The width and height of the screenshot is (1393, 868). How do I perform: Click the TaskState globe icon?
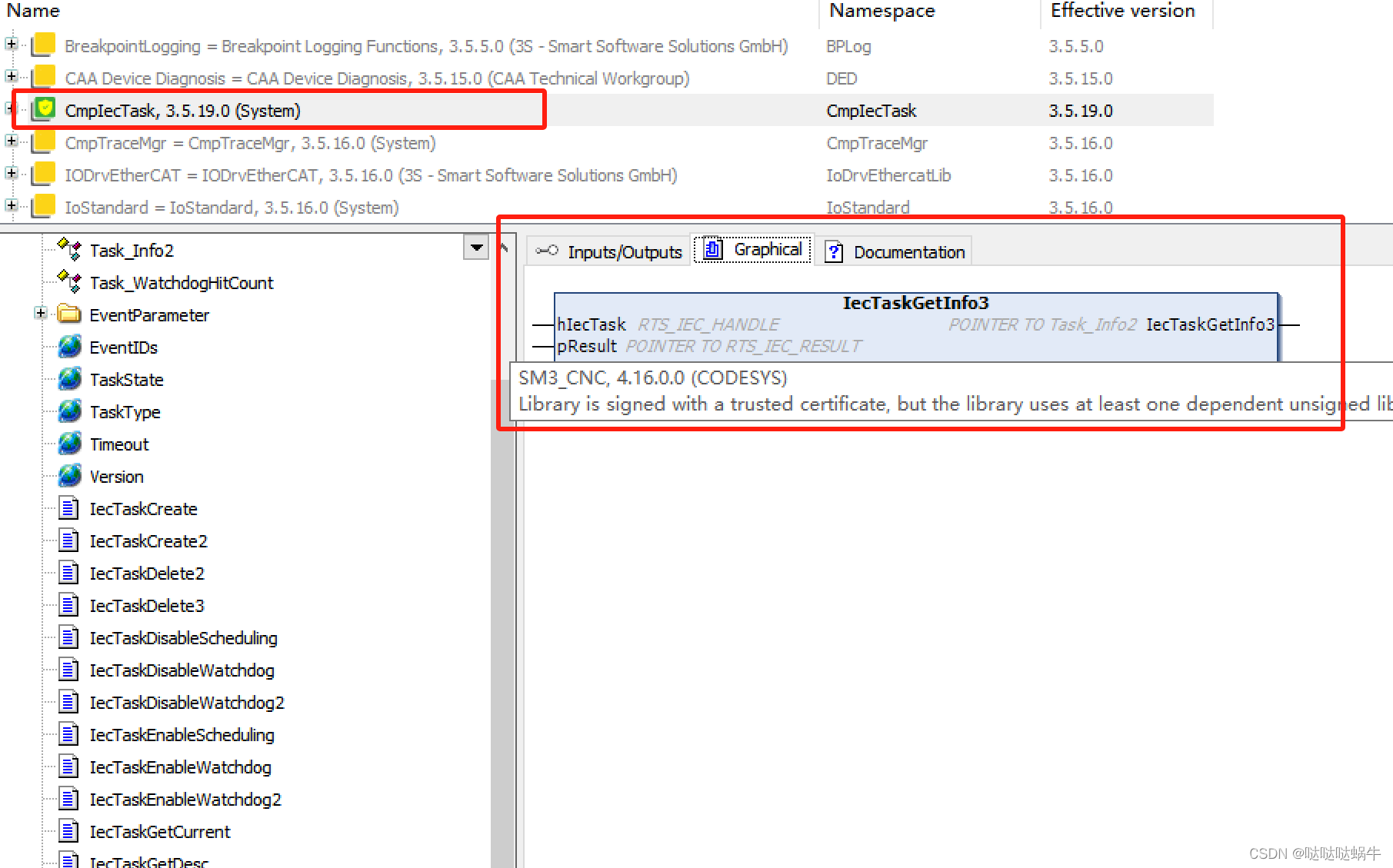(69, 379)
